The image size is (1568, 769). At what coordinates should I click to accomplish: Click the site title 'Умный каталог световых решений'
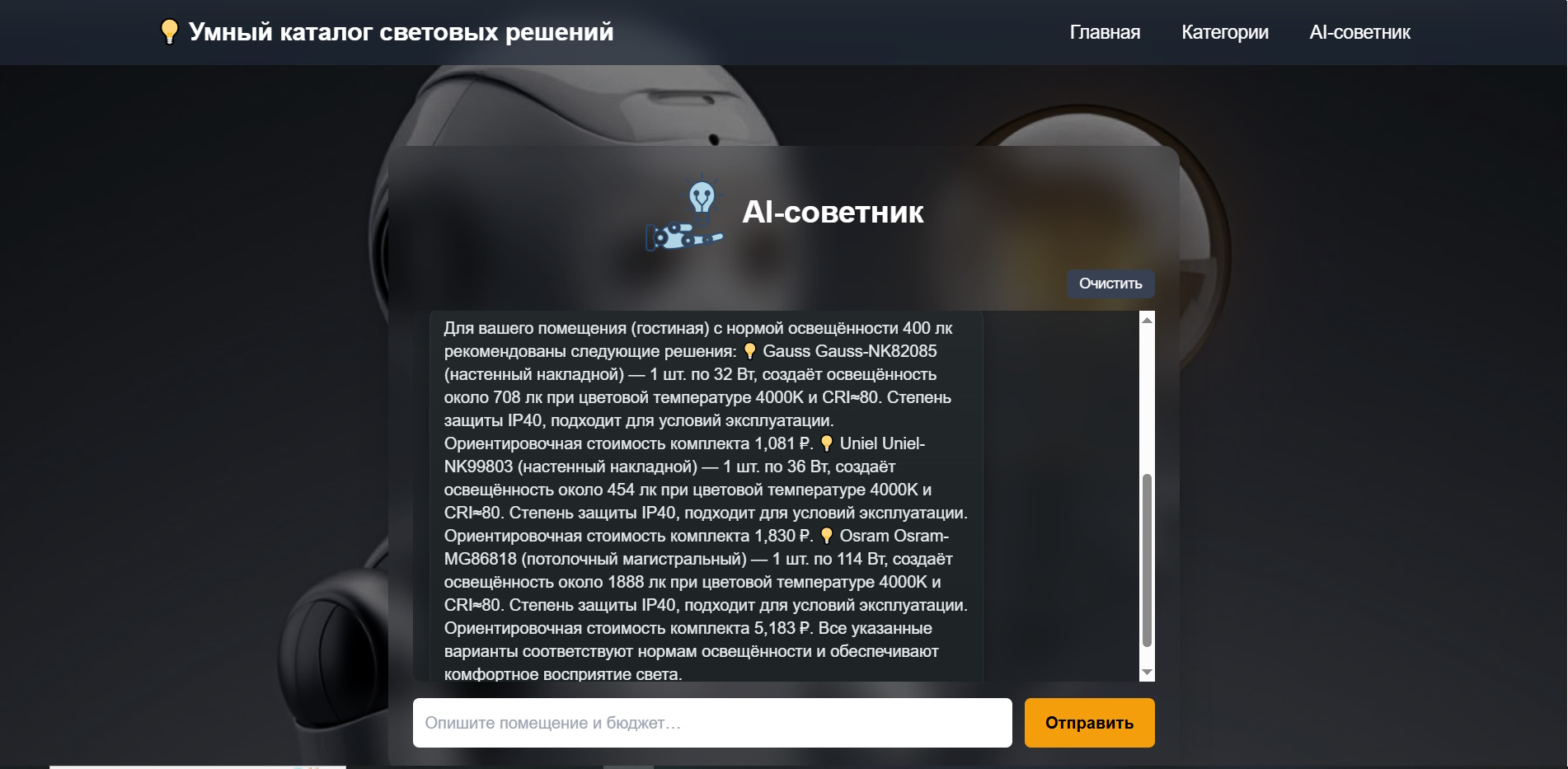[x=401, y=31]
